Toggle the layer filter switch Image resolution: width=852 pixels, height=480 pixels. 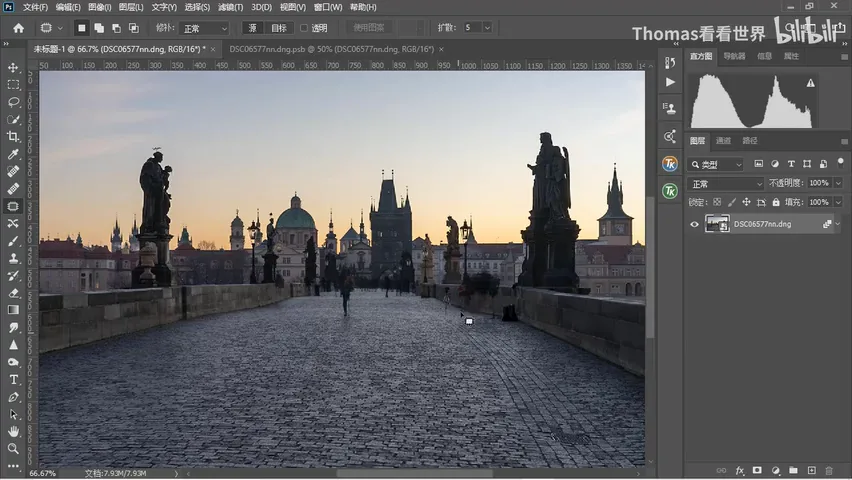[x=841, y=163]
